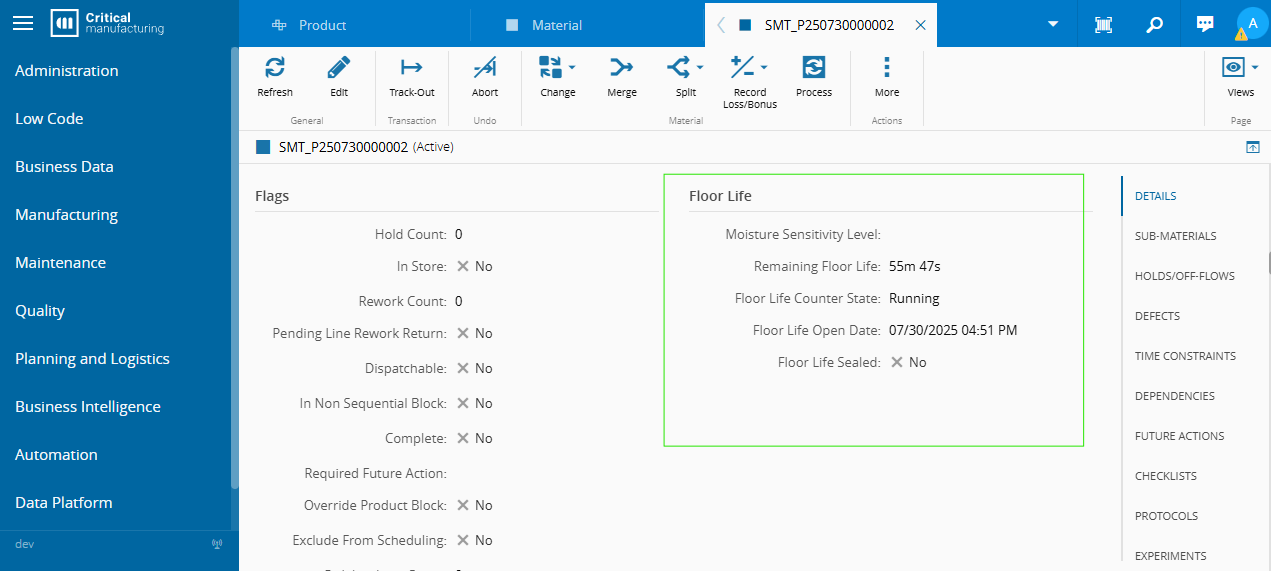The image size is (1271, 571).
Task: Go to the Sub-Materials section
Action: point(1175,236)
